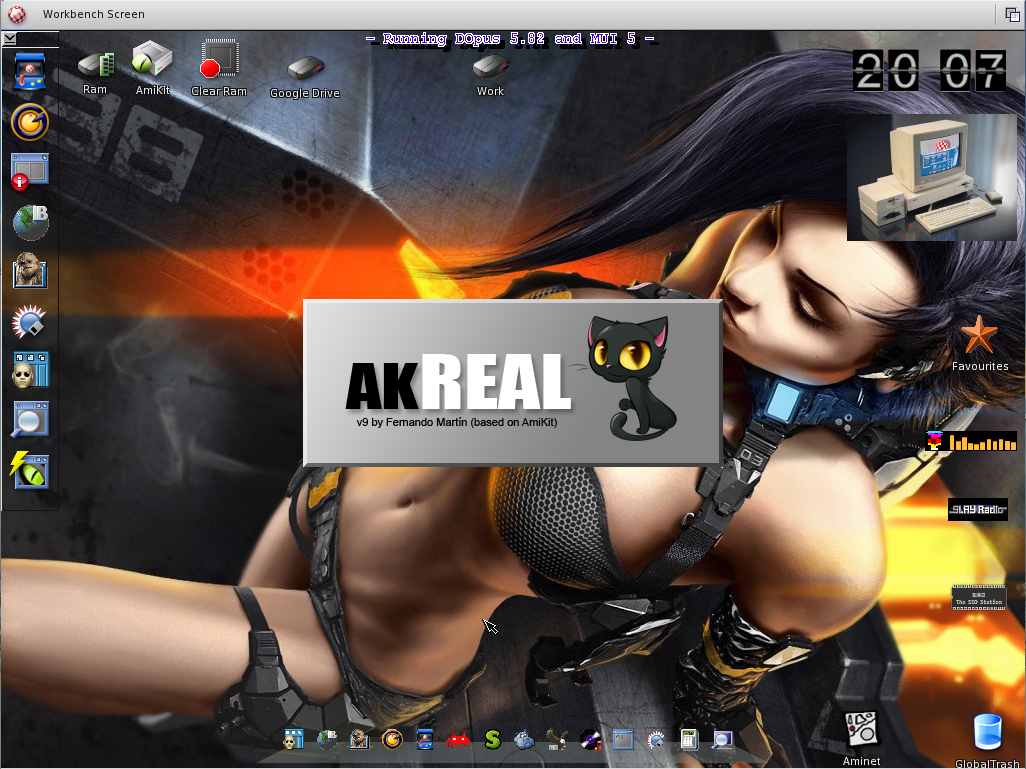Click the lightning eye icon in left sidebar
1026x769 pixels.
pos(29,470)
